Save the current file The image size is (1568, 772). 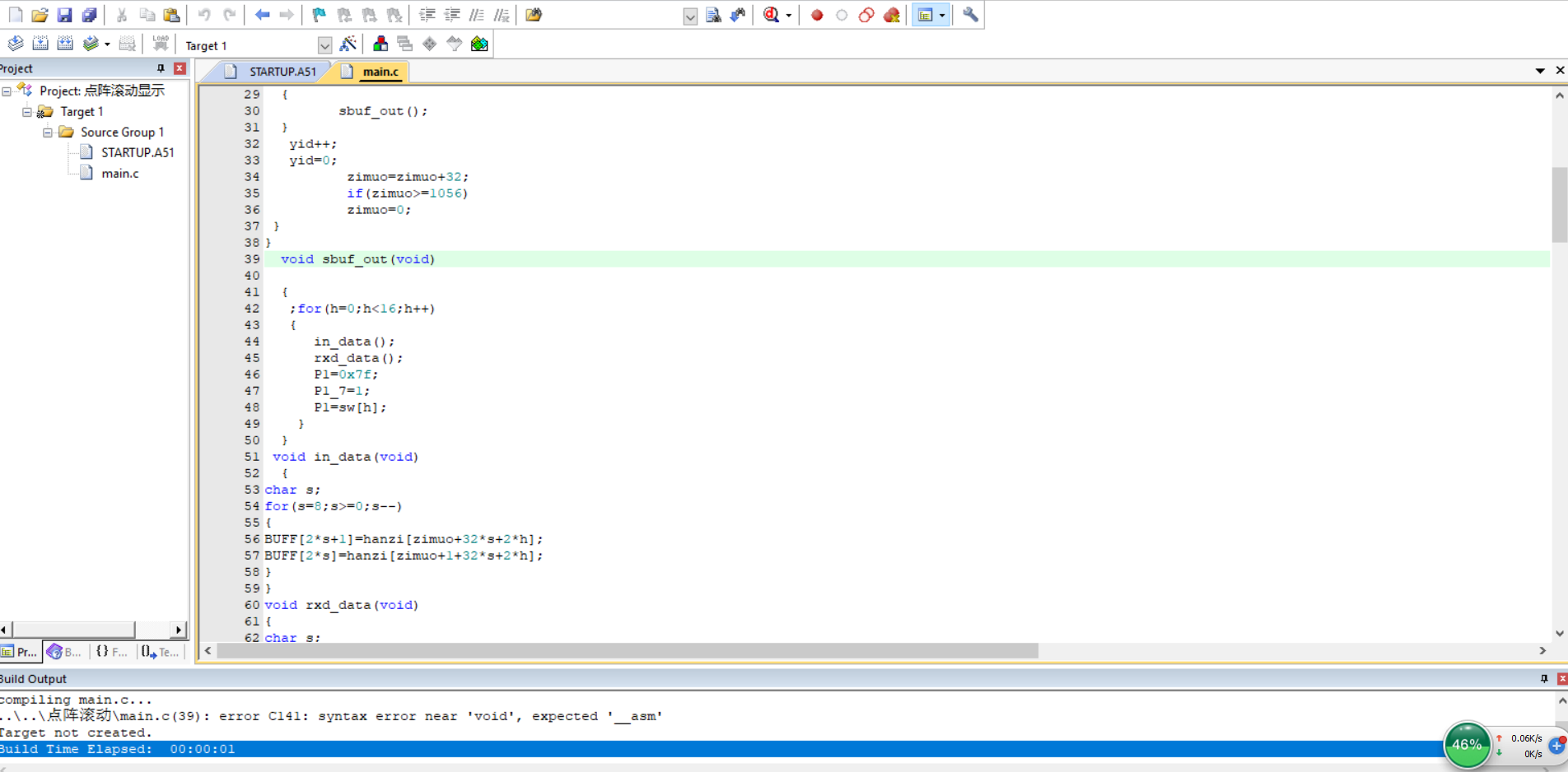(x=64, y=15)
